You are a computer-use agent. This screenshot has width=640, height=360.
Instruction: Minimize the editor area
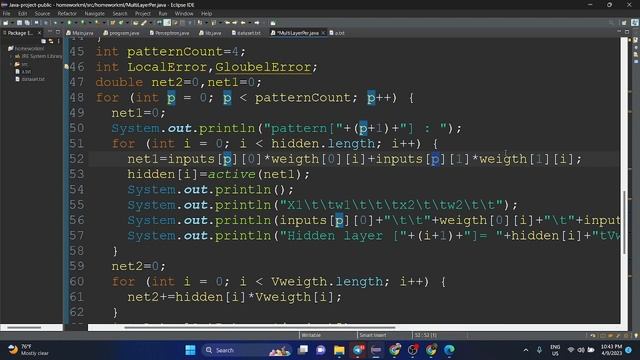pyautogui.click(x=619, y=31)
